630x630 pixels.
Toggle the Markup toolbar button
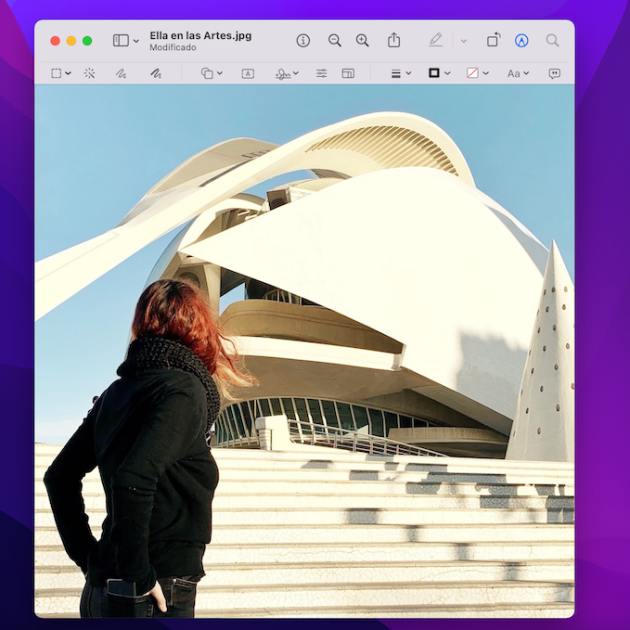(x=521, y=40)
